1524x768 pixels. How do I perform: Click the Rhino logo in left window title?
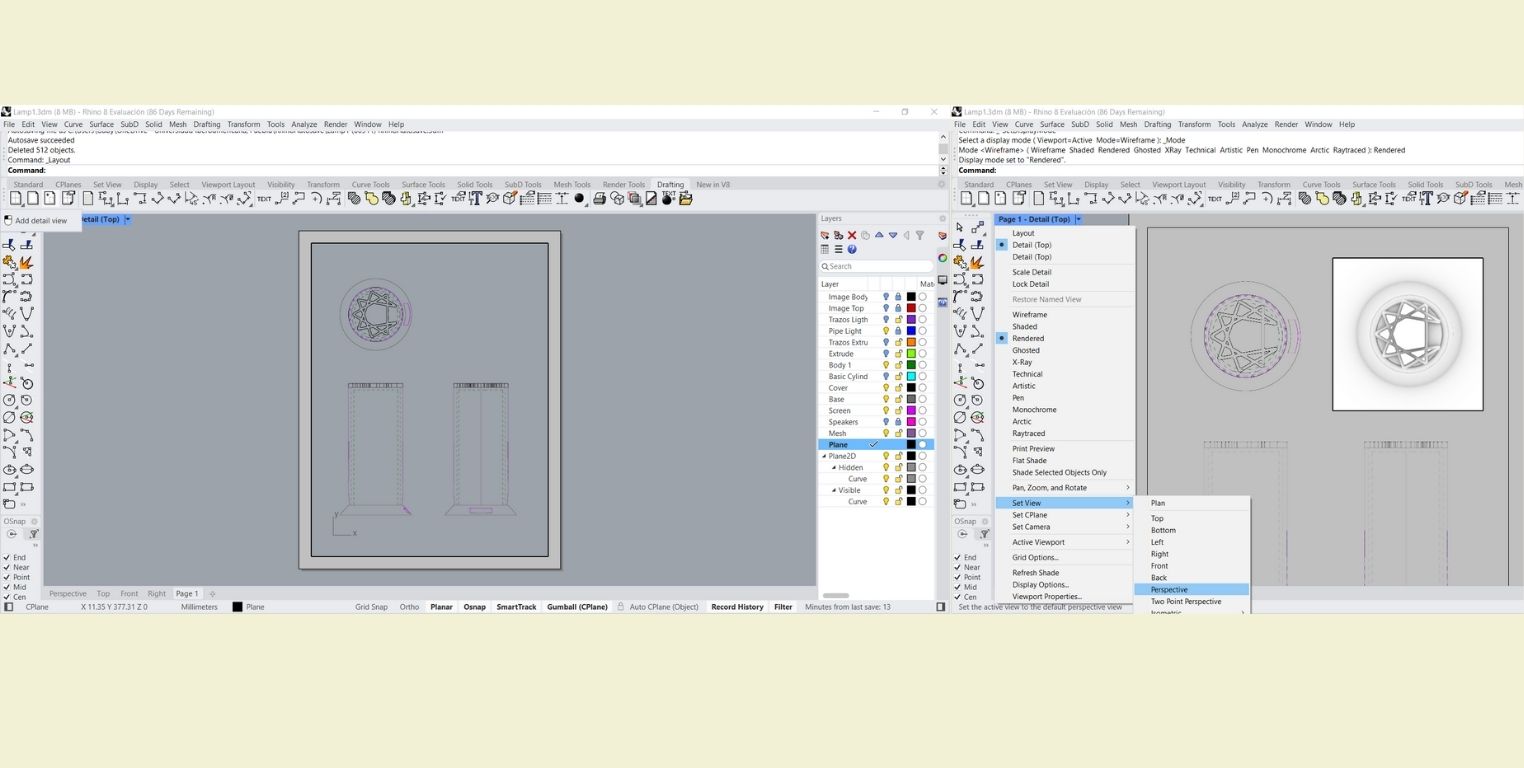(6, 112)
